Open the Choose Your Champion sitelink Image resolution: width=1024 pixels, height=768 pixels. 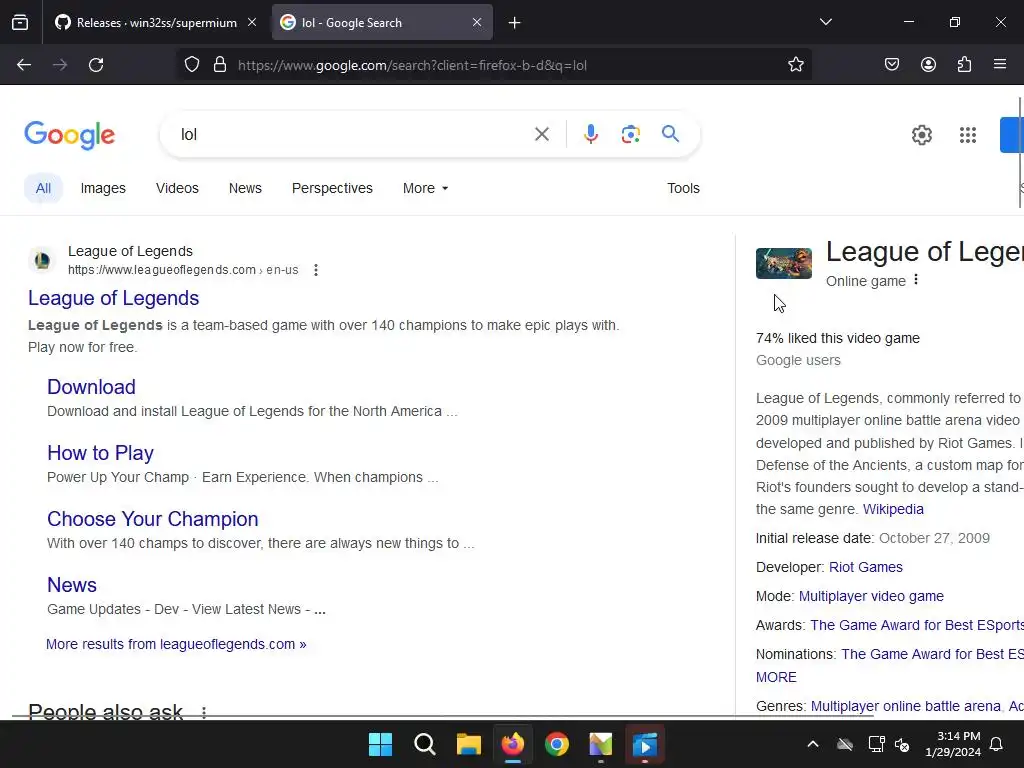[153, 519]
